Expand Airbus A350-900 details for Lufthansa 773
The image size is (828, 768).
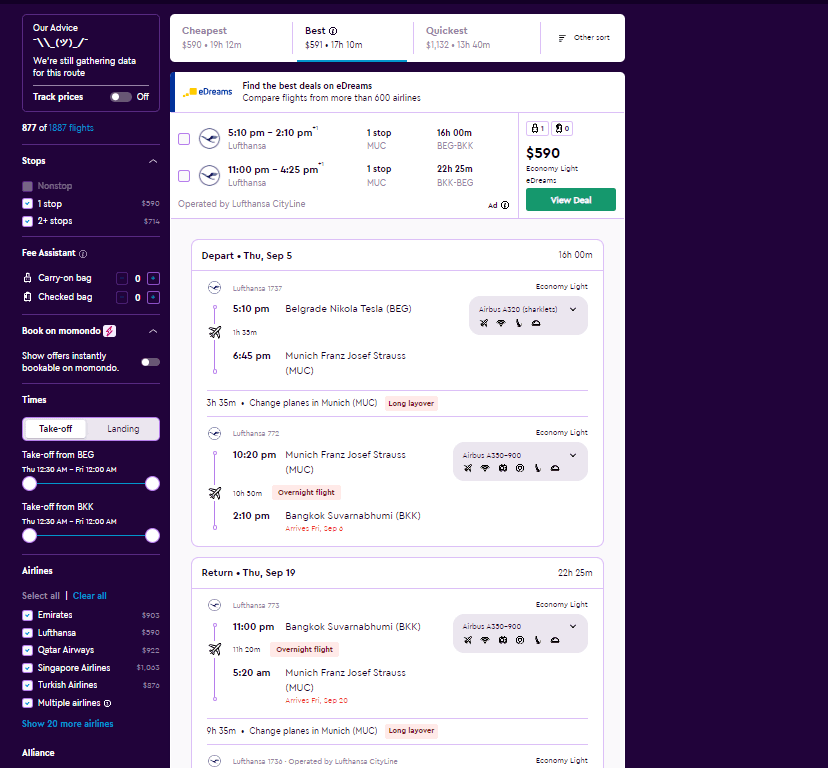pyautogui.click(x=573, y=626)
